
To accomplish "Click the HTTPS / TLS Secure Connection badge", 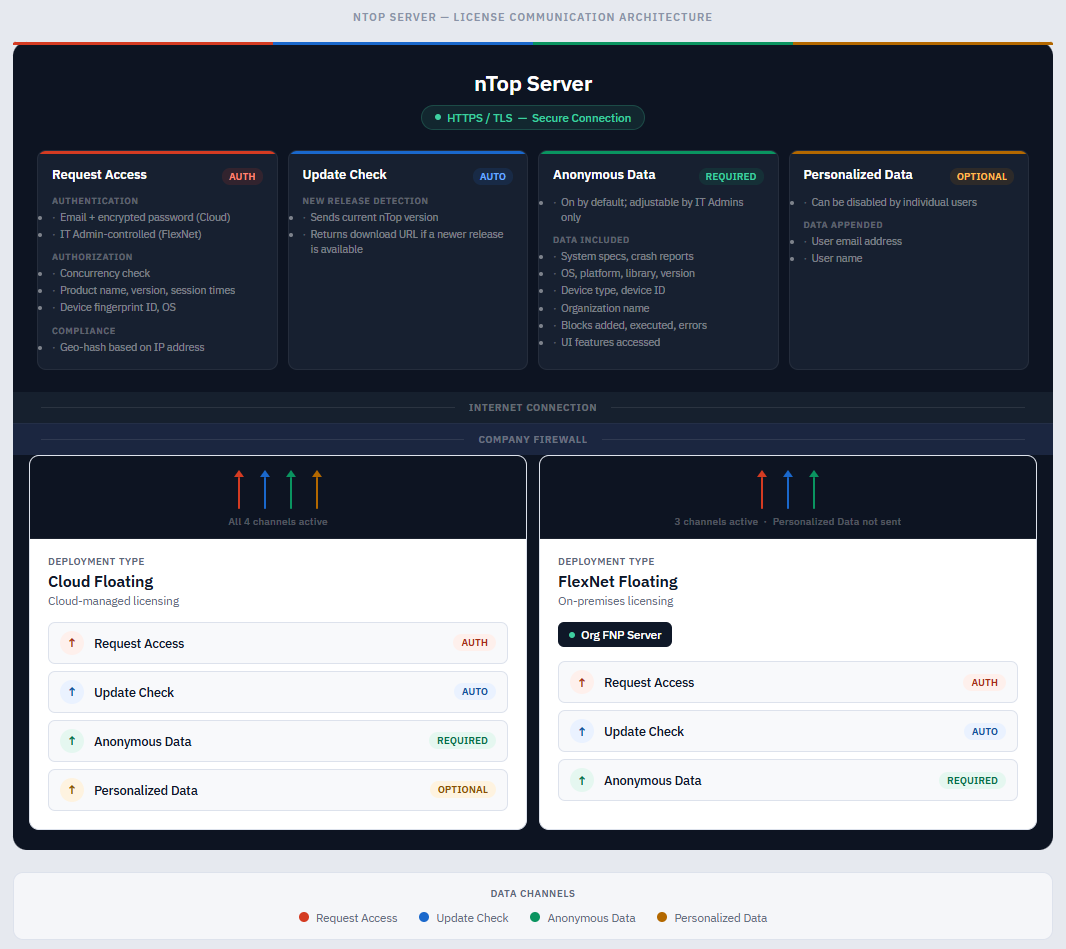I will 533,118.
